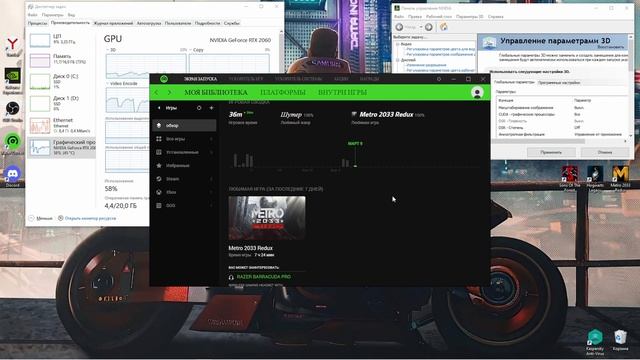Viewport: 640px width, 360px height.
Task: Click the МАРТ 9 marker on playtime chart
Action: [x=355, y=144]
